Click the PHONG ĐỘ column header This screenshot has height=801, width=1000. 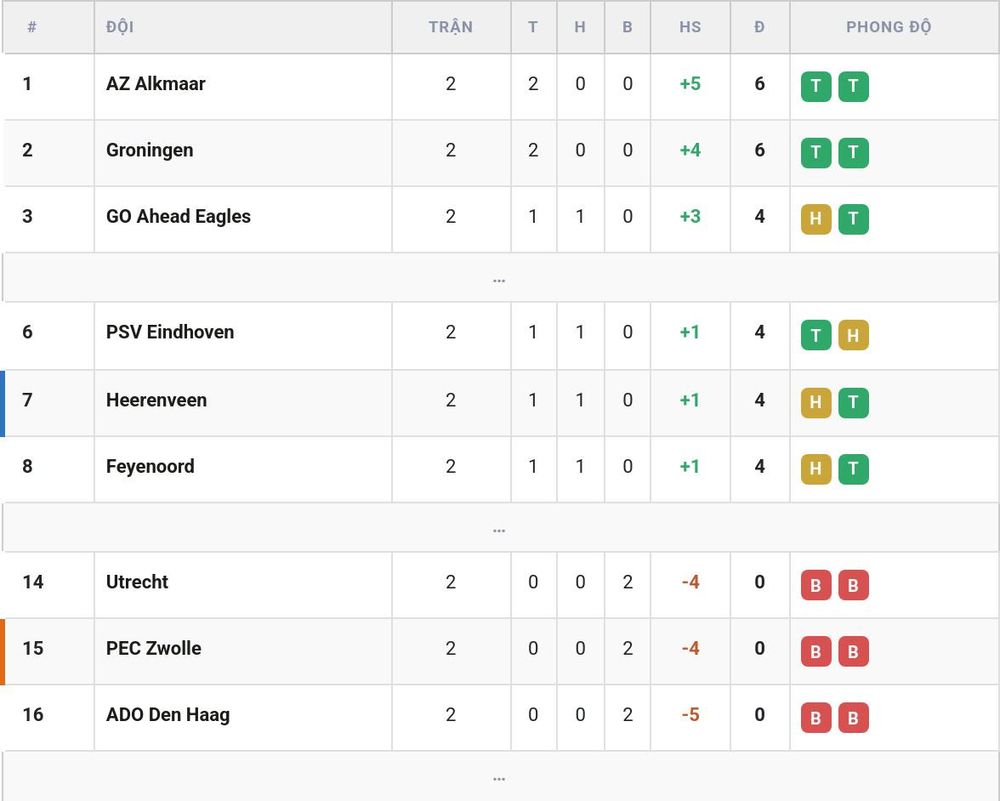coord(888,27)
